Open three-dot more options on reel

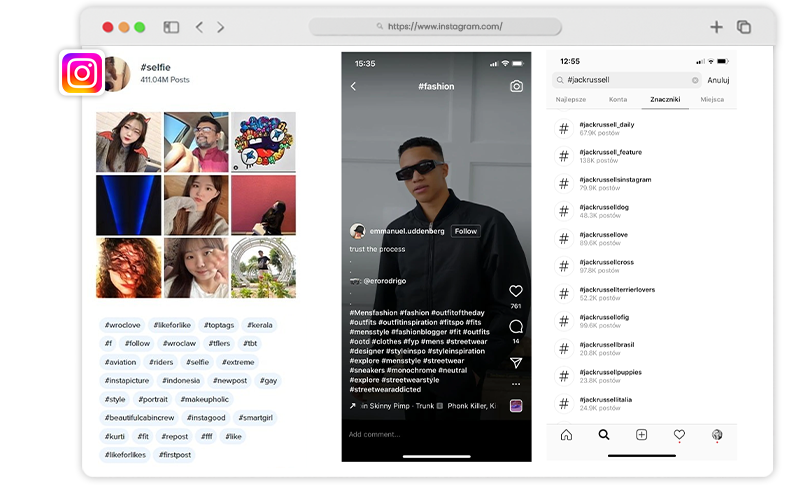pyautogui.click(x=516, y=384)
